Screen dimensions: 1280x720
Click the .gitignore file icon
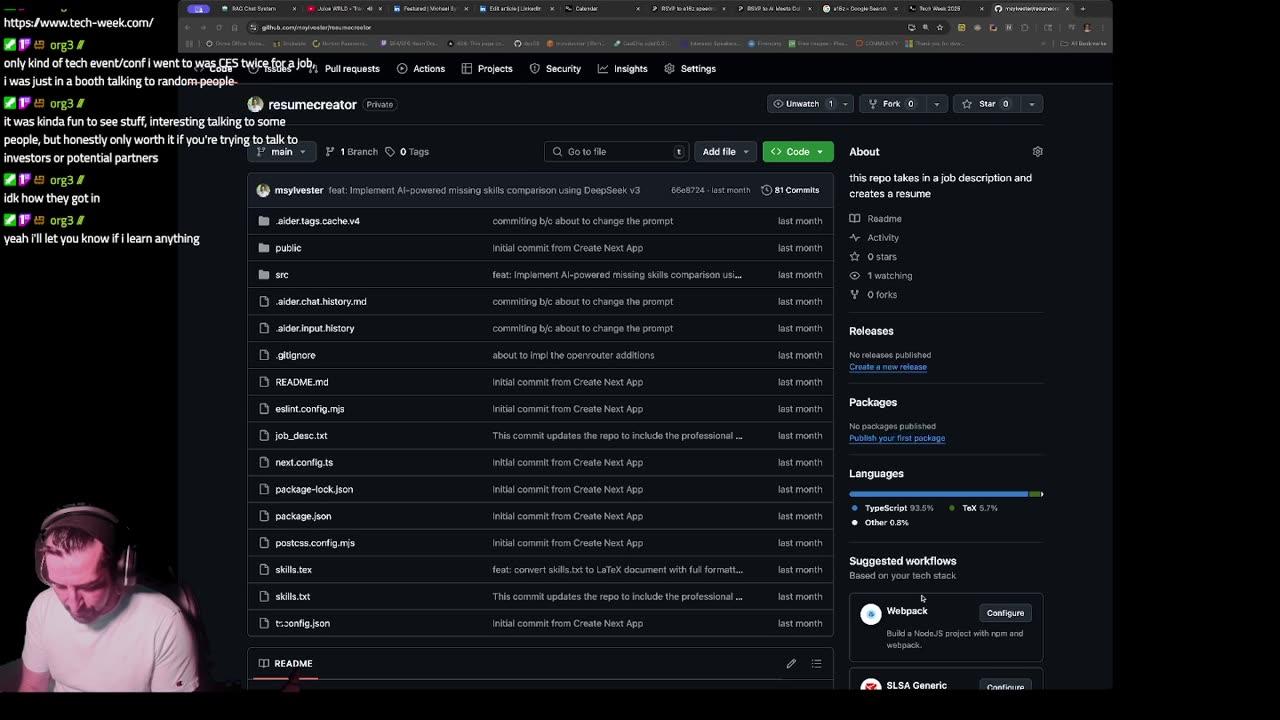coord(264,355)
